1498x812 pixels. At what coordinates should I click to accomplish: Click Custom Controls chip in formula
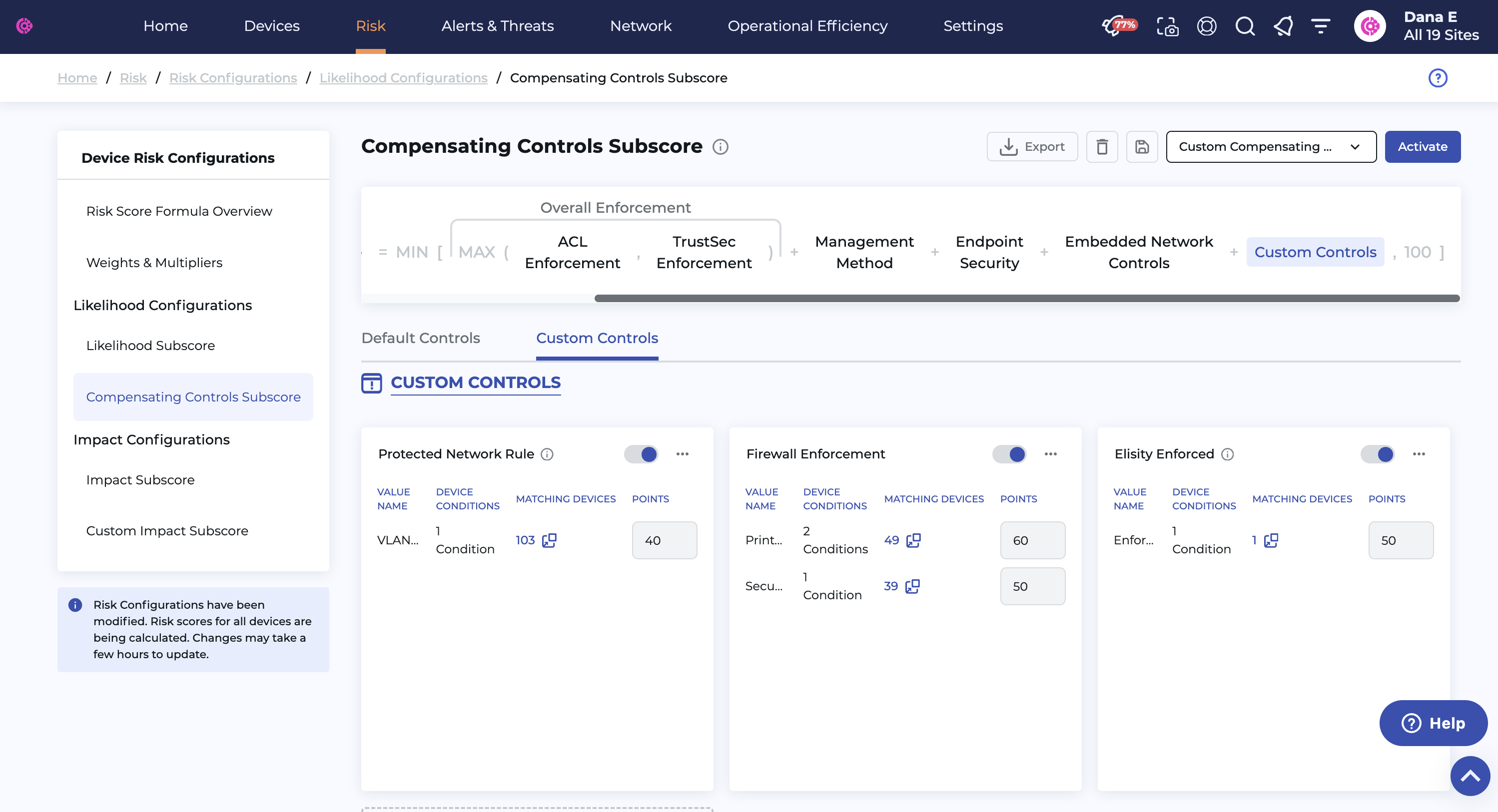(1315, 252)
